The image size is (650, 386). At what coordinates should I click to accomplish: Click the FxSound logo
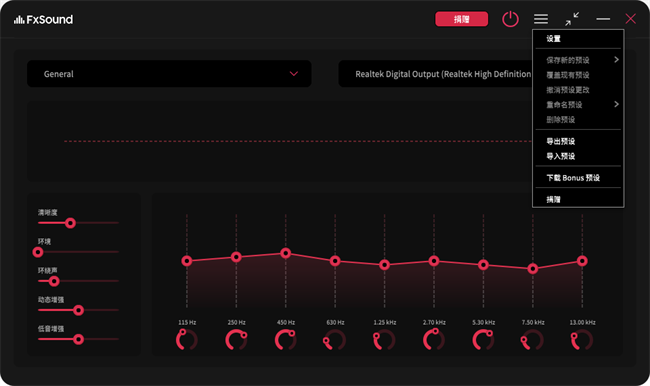pyautogui.click(x=43, y=19)
